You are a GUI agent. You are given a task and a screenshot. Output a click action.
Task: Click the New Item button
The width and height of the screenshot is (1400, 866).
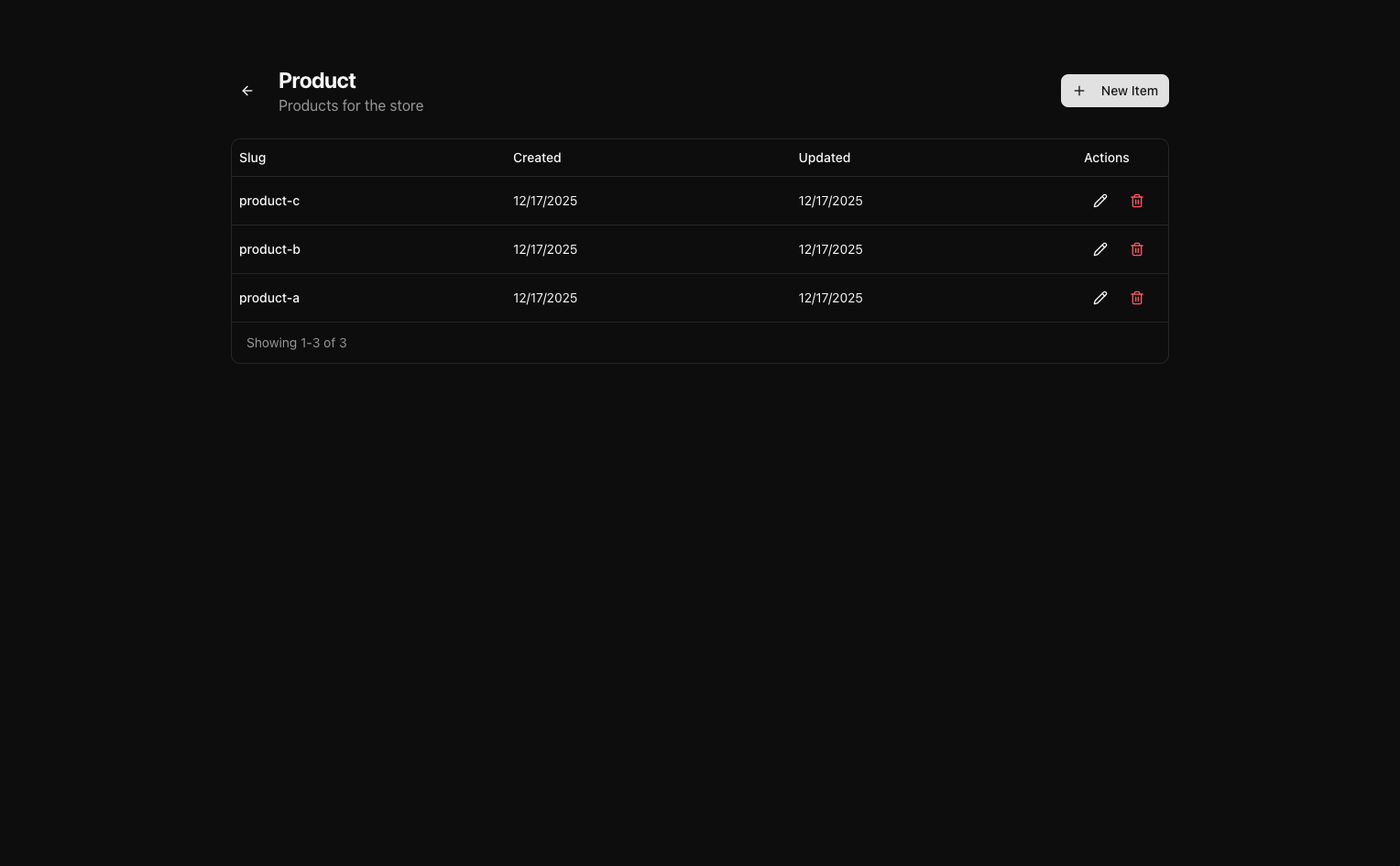click(x=1114, y=91)
